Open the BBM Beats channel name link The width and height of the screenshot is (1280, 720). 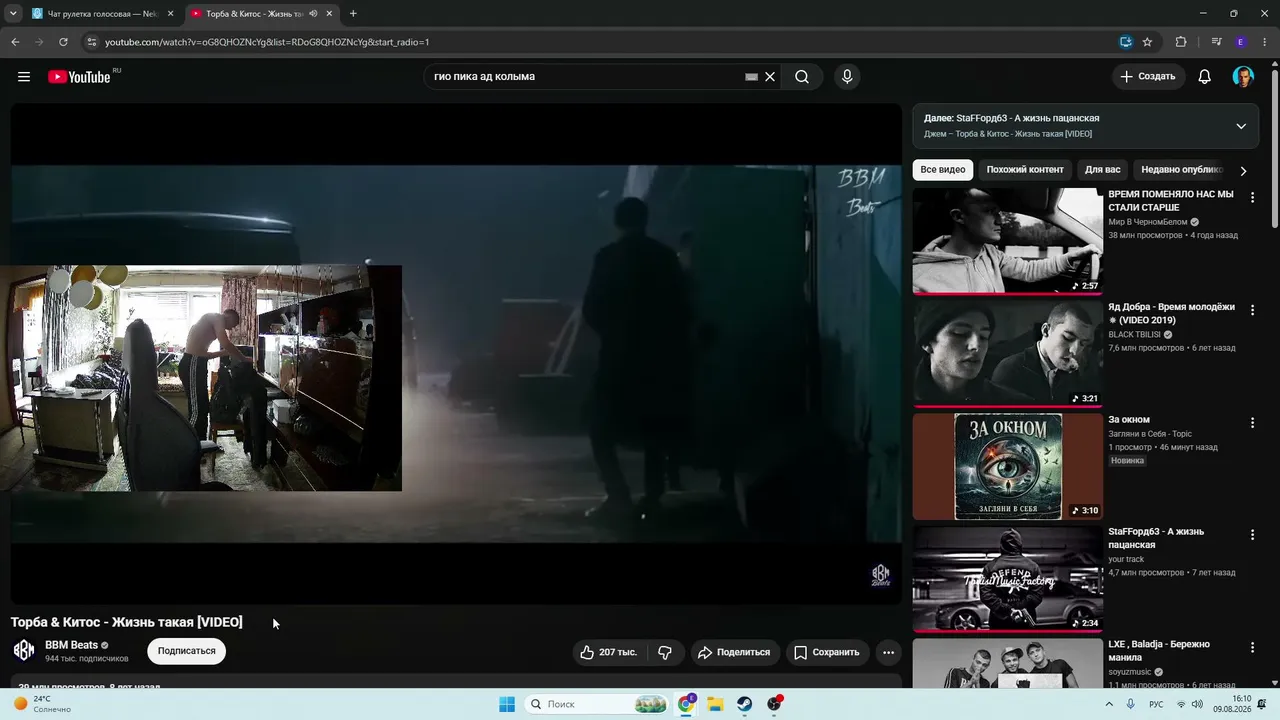pos(71,645)
